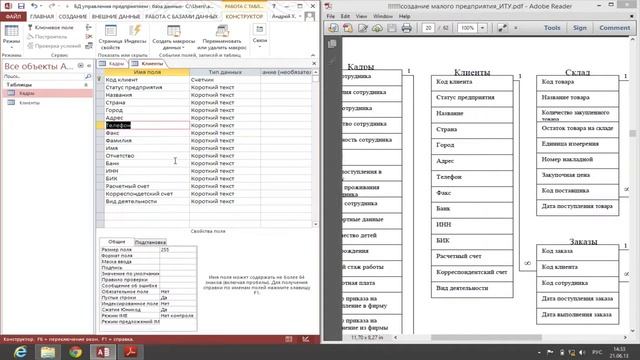Click Переименовать или удалить макрос
Image resolution: width=640 pixels, height=360 pixels.
click(x=222, y=37)
